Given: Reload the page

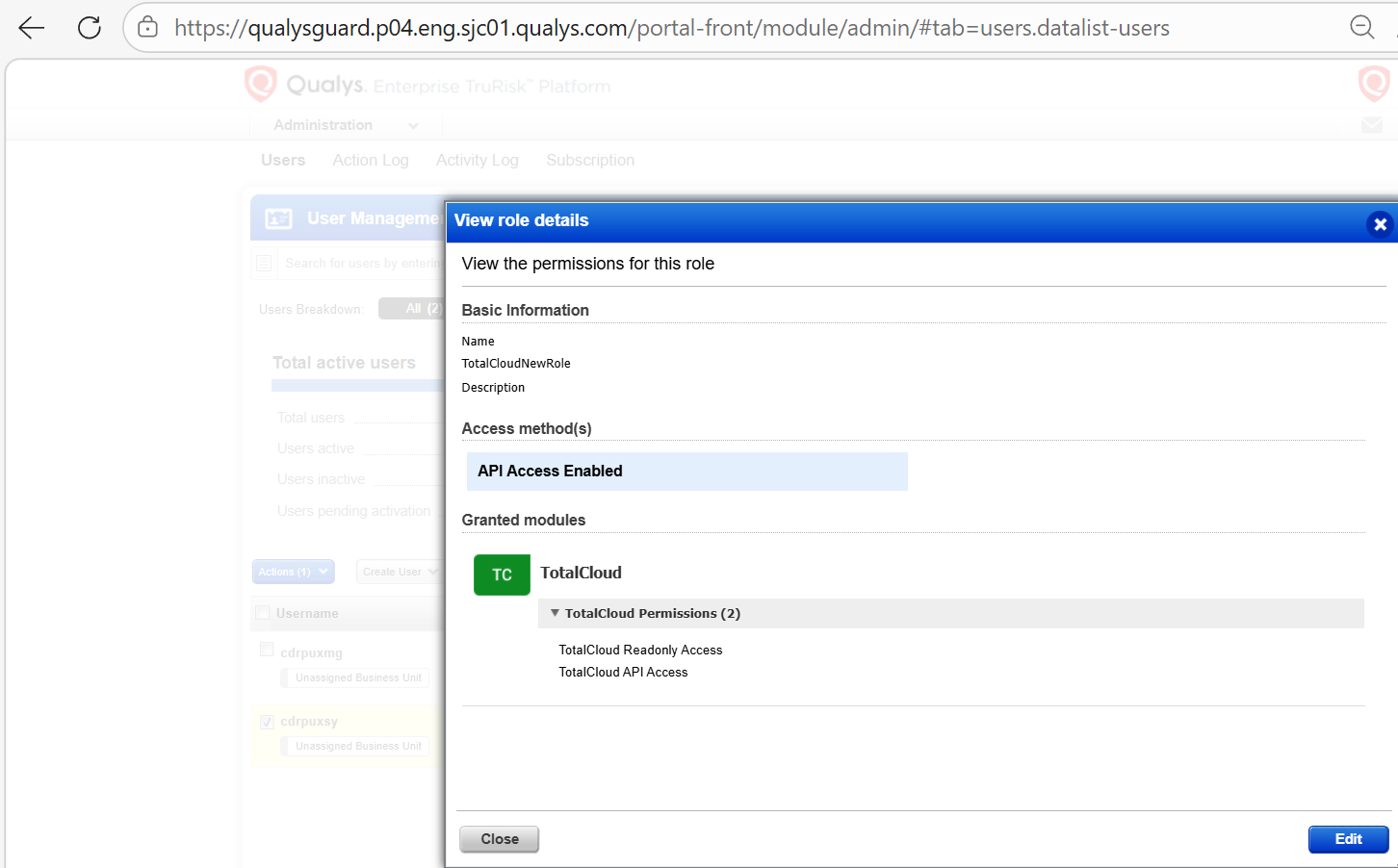Looking at the screenshot, I should 90,28.
